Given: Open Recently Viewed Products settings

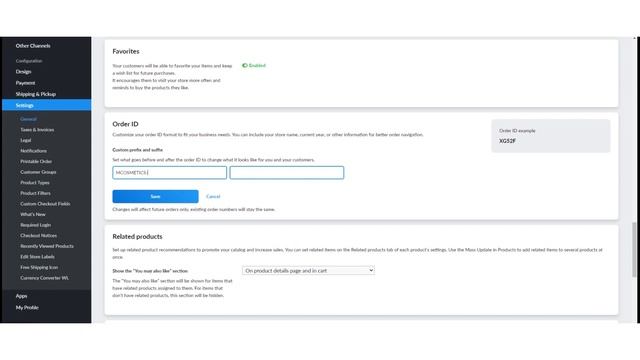Looking at the screenshot, I should coord(47,246).
